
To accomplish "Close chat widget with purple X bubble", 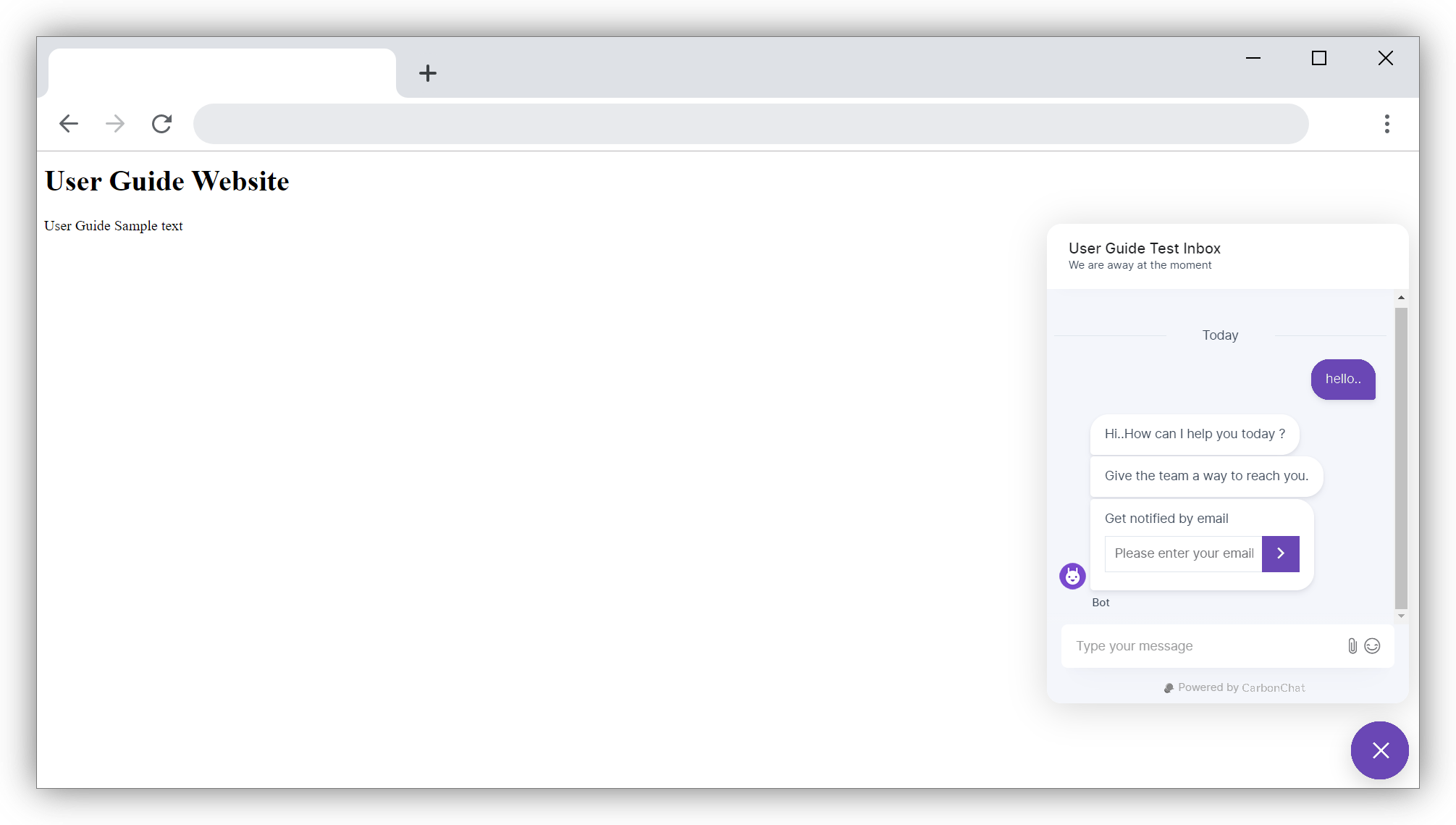I will (1379, 750).
